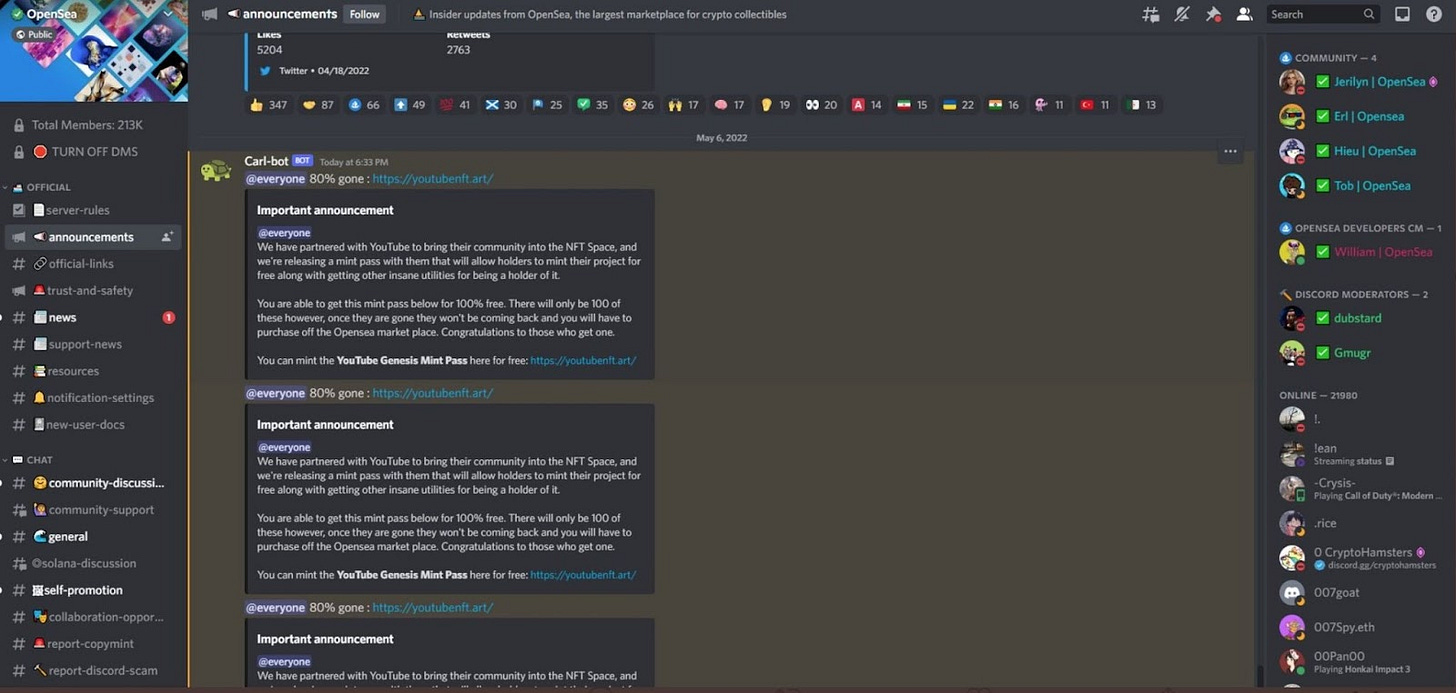Open the news channel with unread badge
The image size is (1456, 693).
pos(93,317)
